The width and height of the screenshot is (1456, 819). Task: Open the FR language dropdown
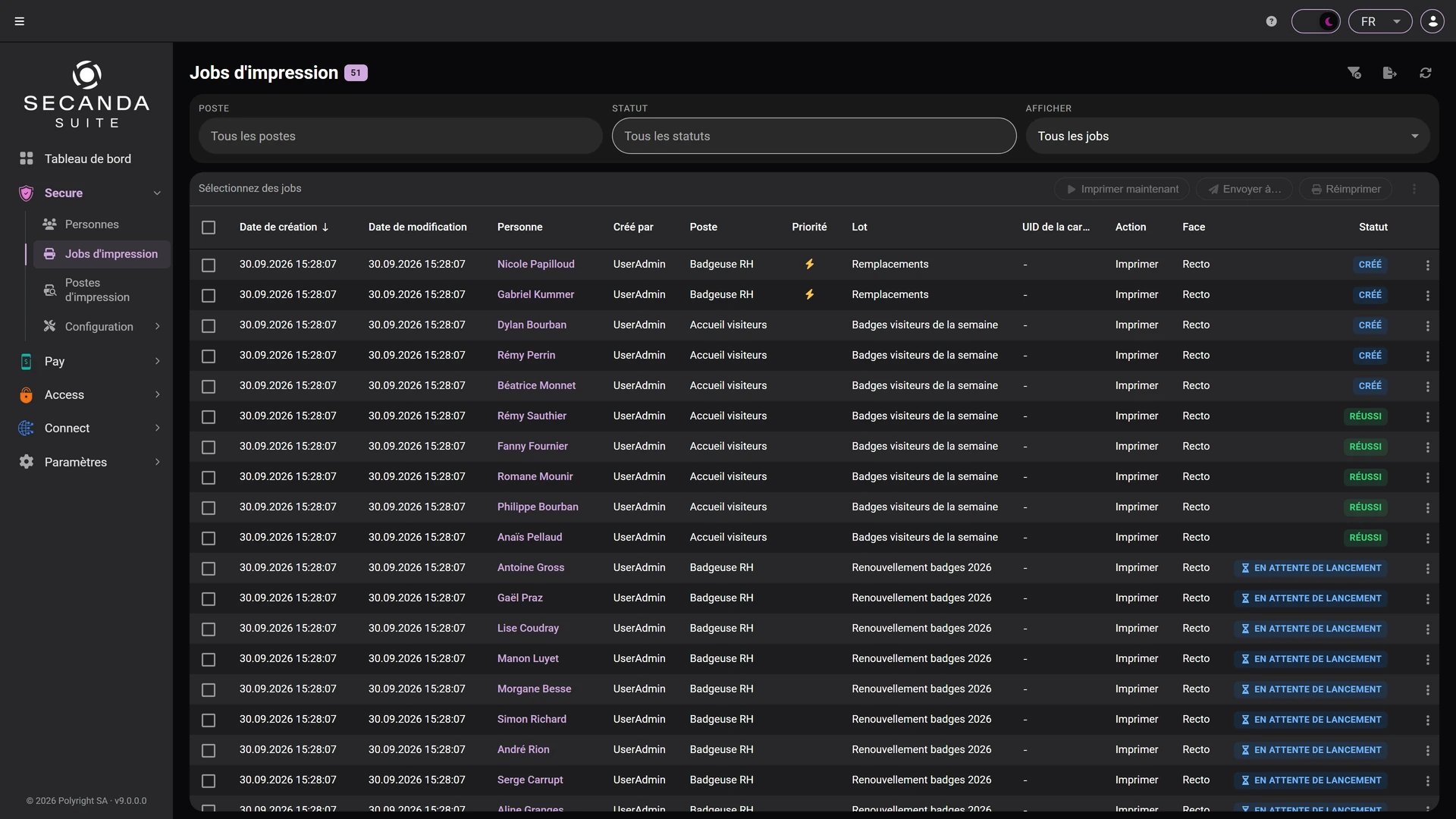[x=1380, y=21]
